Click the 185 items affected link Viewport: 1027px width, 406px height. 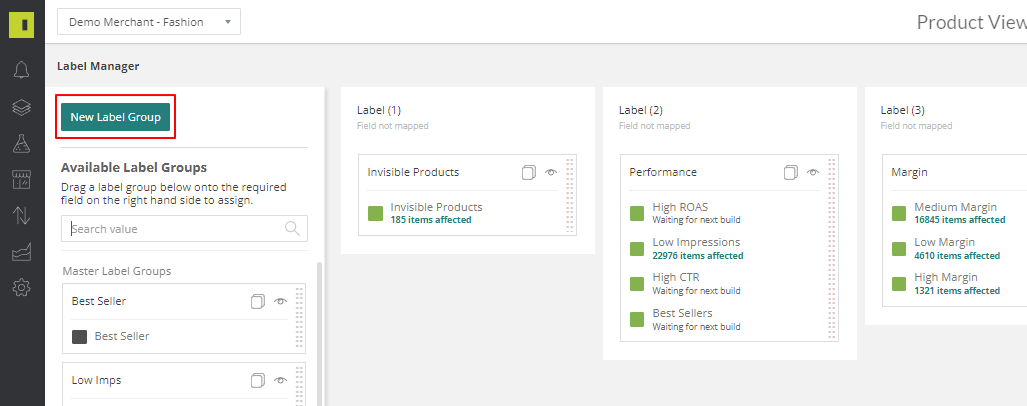(431, 220)
